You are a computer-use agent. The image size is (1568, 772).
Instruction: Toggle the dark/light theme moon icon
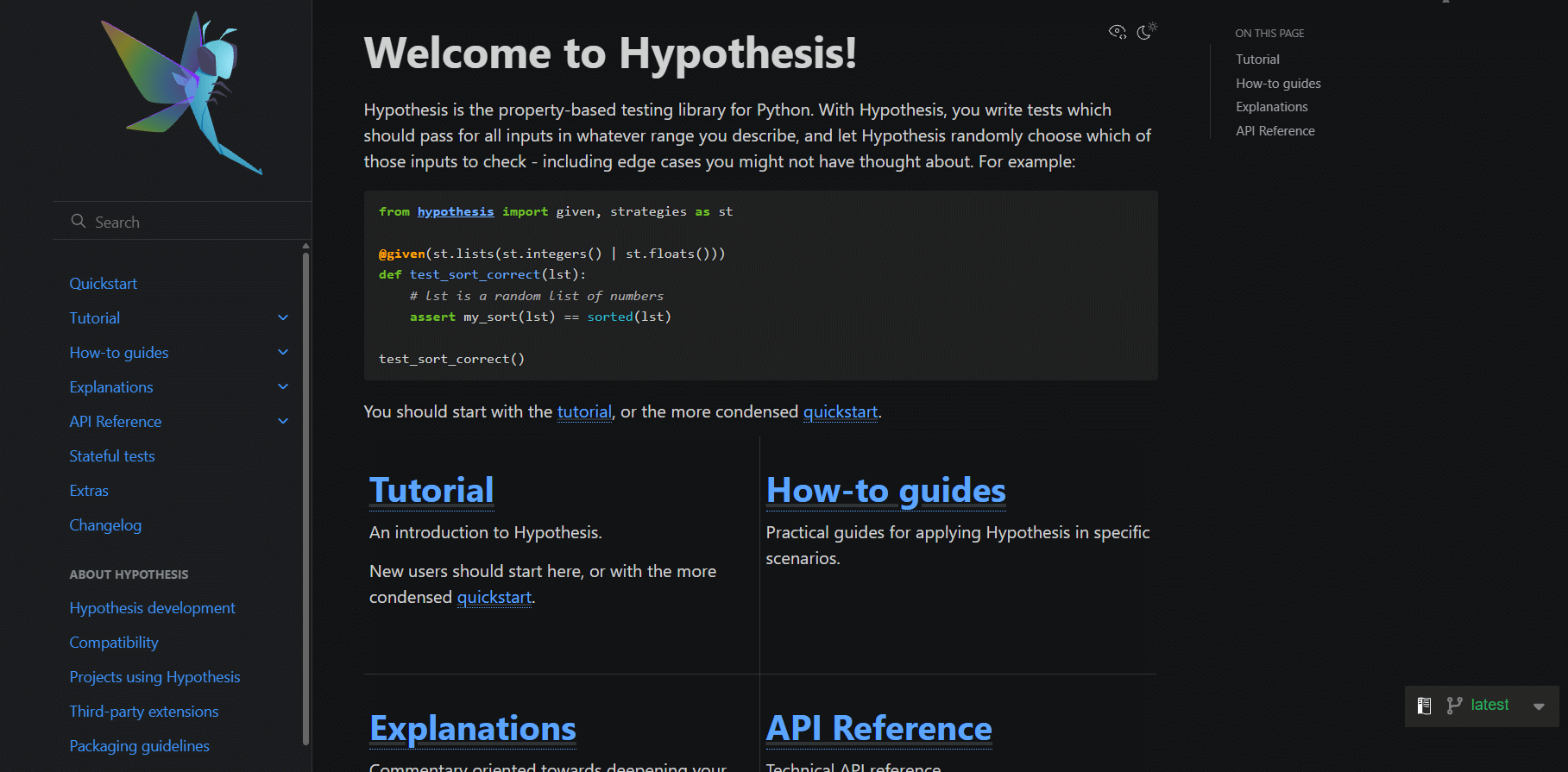(1146, 31)
